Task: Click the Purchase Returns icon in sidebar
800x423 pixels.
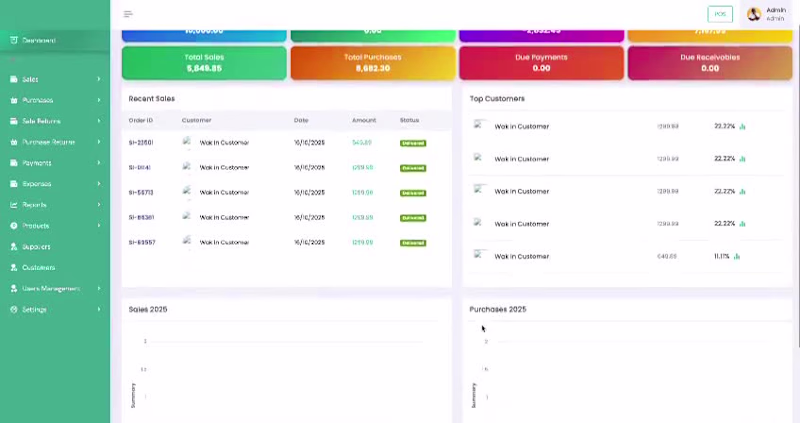Action: (x=14, y=142)
